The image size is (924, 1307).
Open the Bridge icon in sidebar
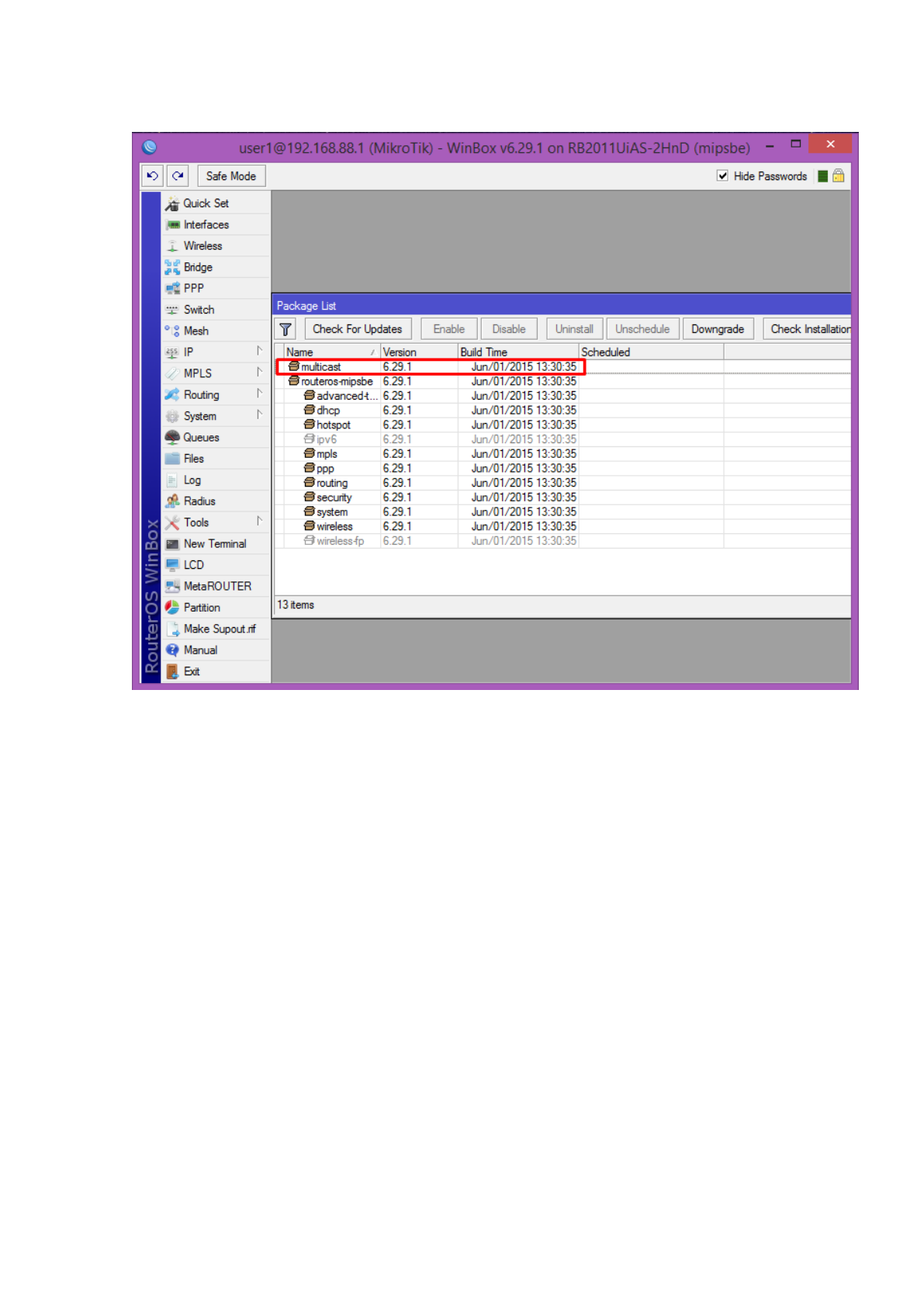172,268
